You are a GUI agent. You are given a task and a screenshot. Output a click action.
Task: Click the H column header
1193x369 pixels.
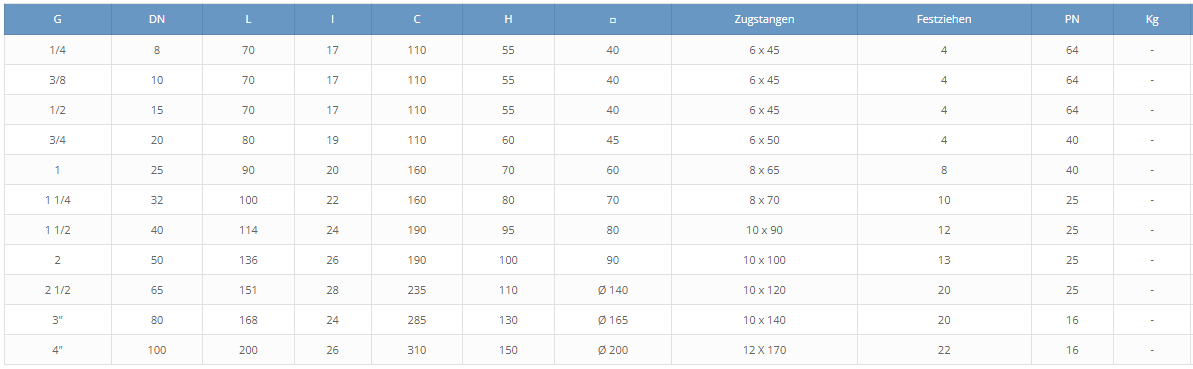click(x=508, y=20)
